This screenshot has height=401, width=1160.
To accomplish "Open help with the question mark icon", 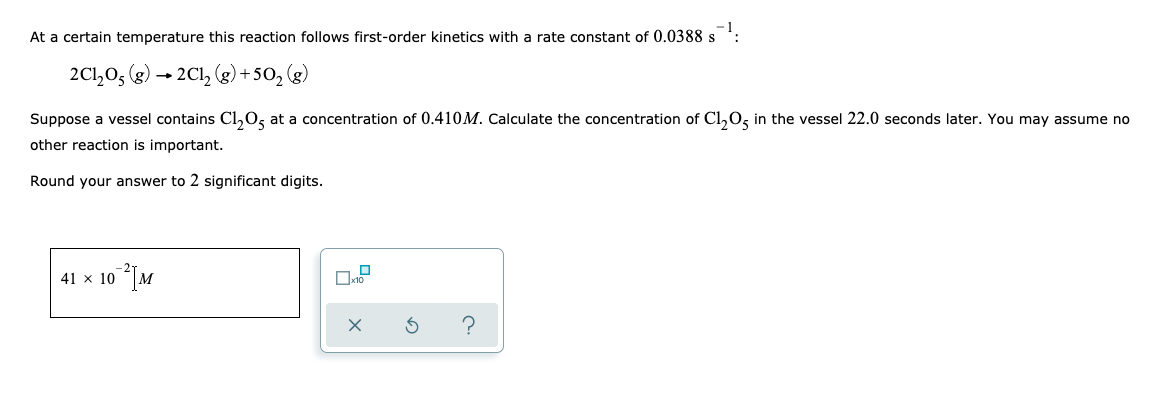I will coord(468,325).
